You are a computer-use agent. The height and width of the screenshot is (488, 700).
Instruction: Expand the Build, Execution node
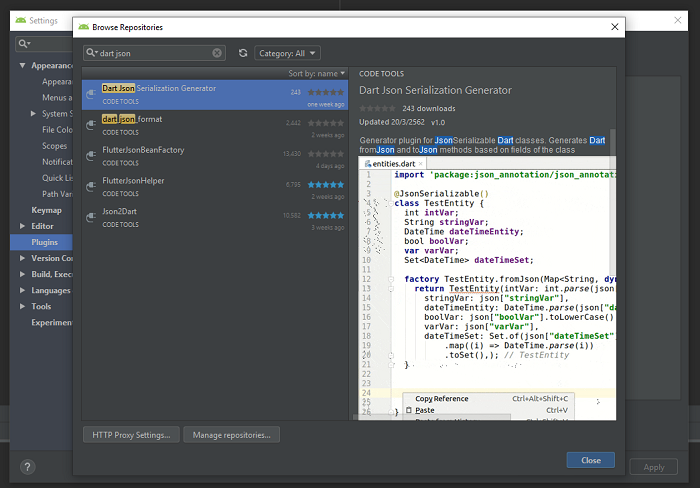point(22,274)
